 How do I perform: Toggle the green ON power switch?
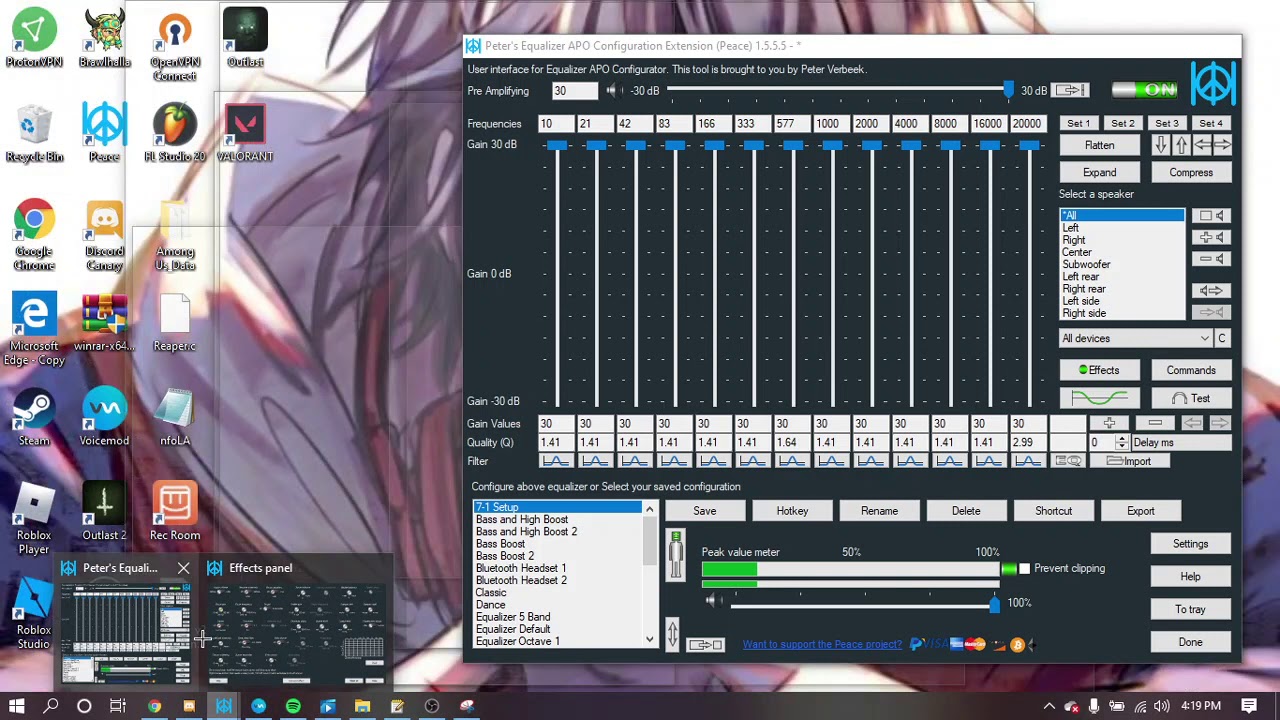(x=1146, y=90)
